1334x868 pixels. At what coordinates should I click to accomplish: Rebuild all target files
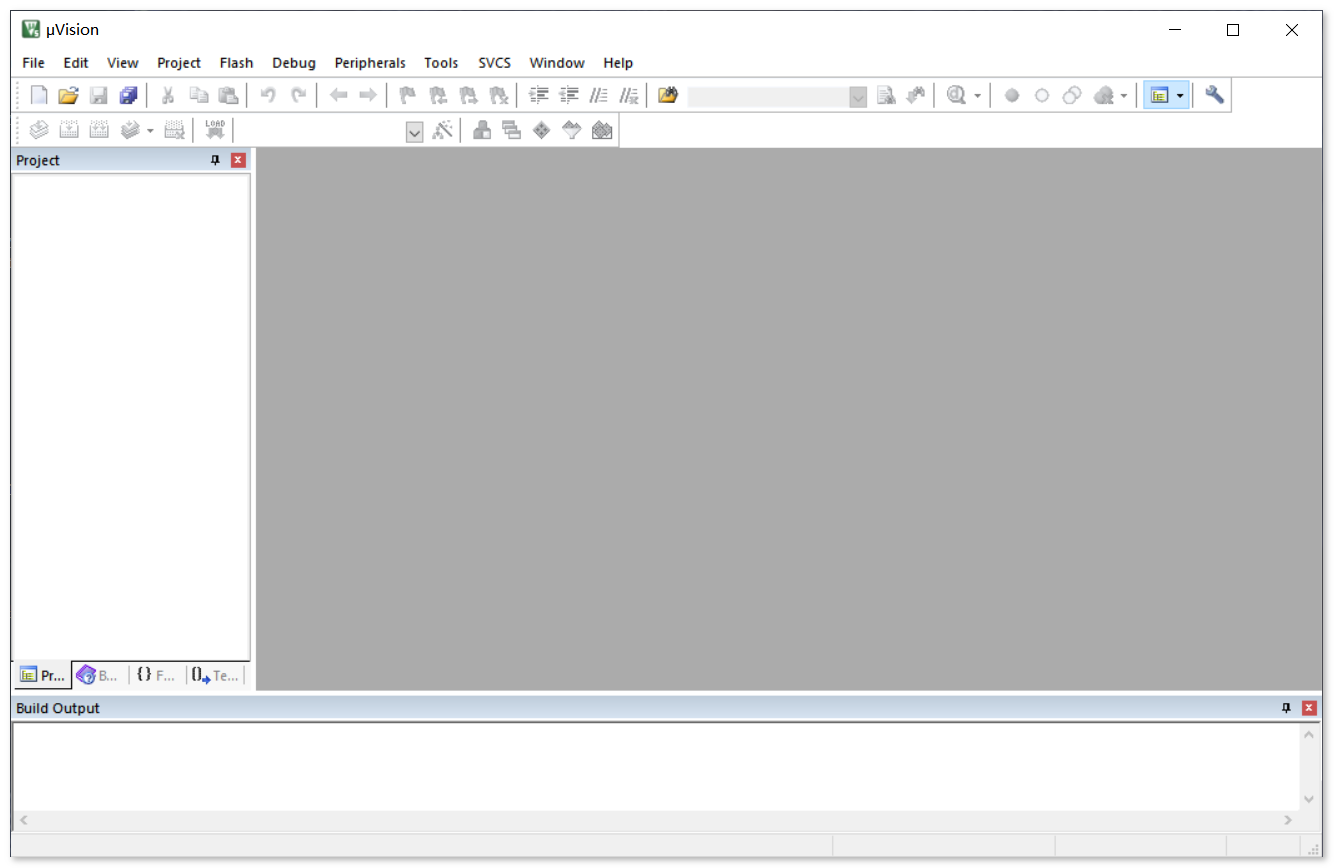(x=99, y=130)
